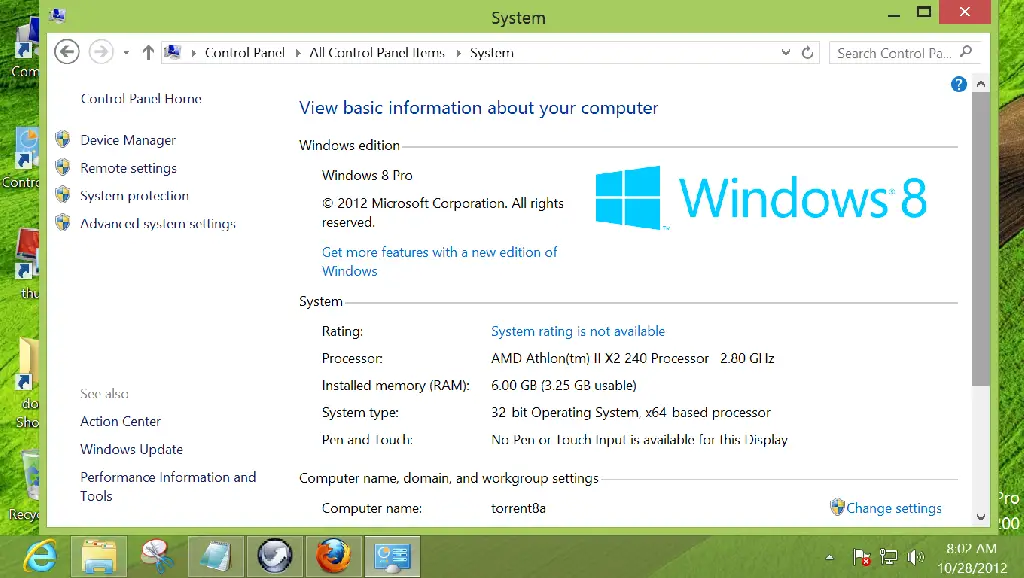Open the Snipping Tool taskbar icon

point(157,557)
